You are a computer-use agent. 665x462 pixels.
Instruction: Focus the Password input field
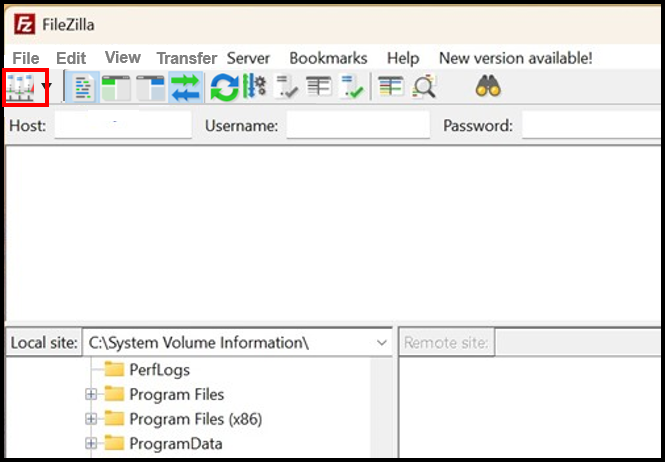tap(591, 125)
